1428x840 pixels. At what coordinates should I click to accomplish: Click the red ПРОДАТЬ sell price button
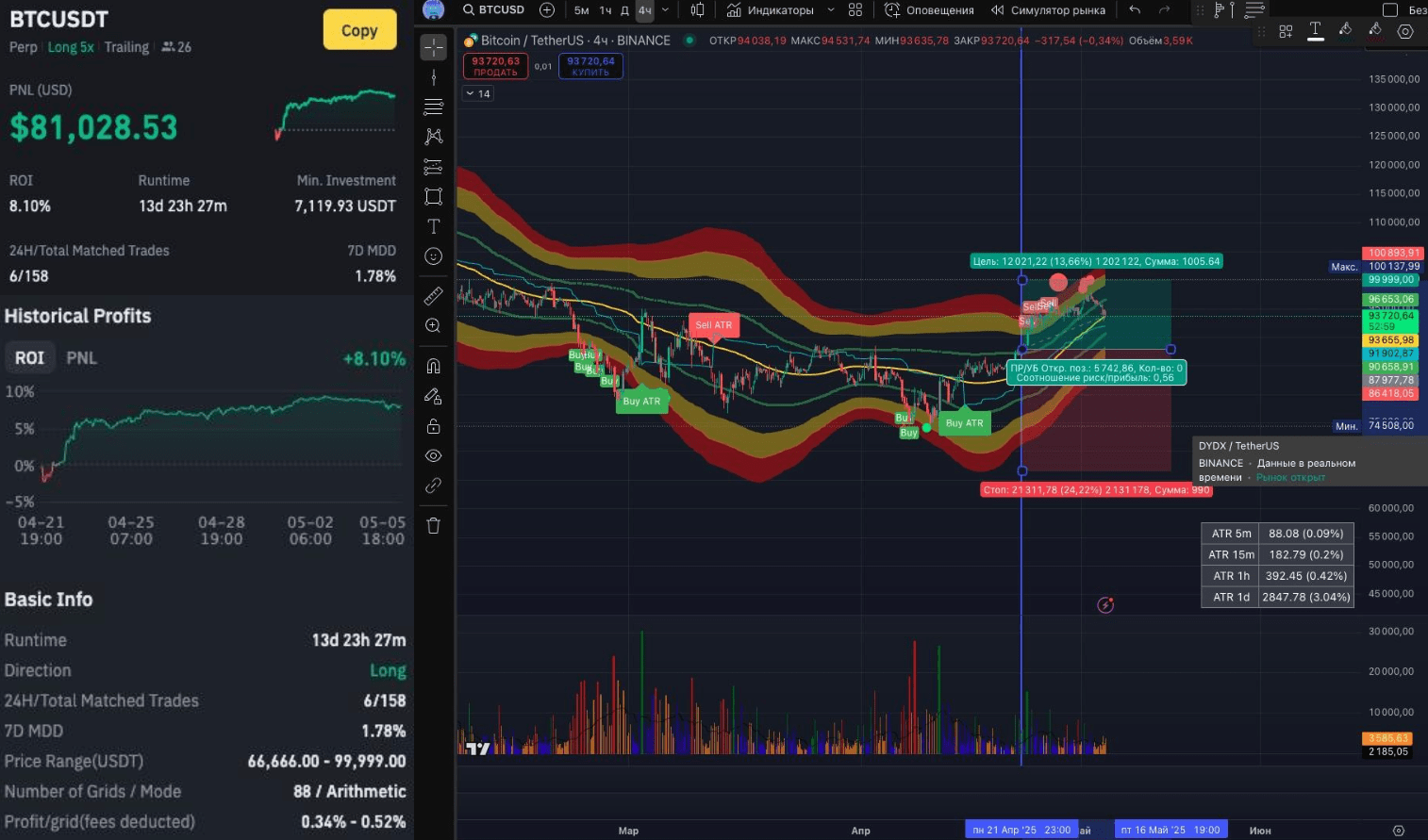coord(496,66)
